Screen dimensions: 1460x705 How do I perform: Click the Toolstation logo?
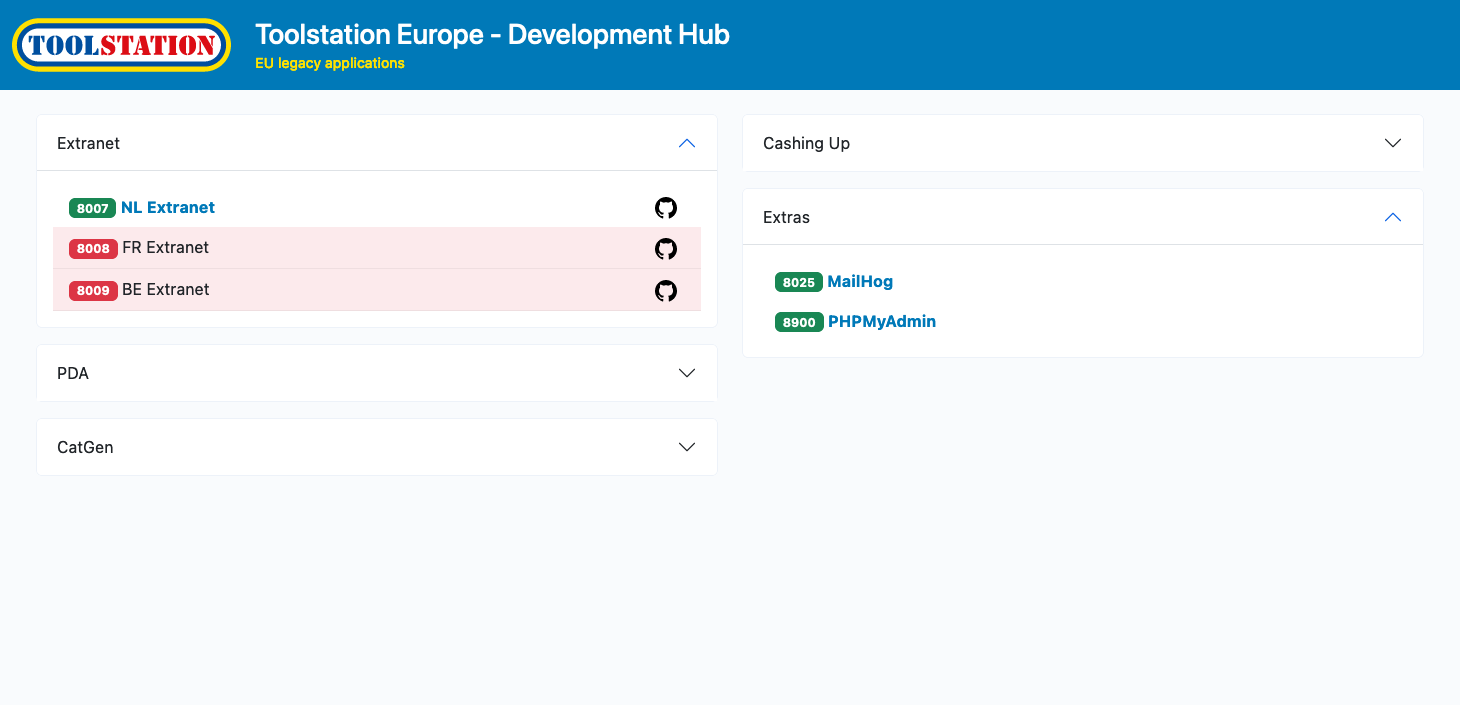(122, 45)
